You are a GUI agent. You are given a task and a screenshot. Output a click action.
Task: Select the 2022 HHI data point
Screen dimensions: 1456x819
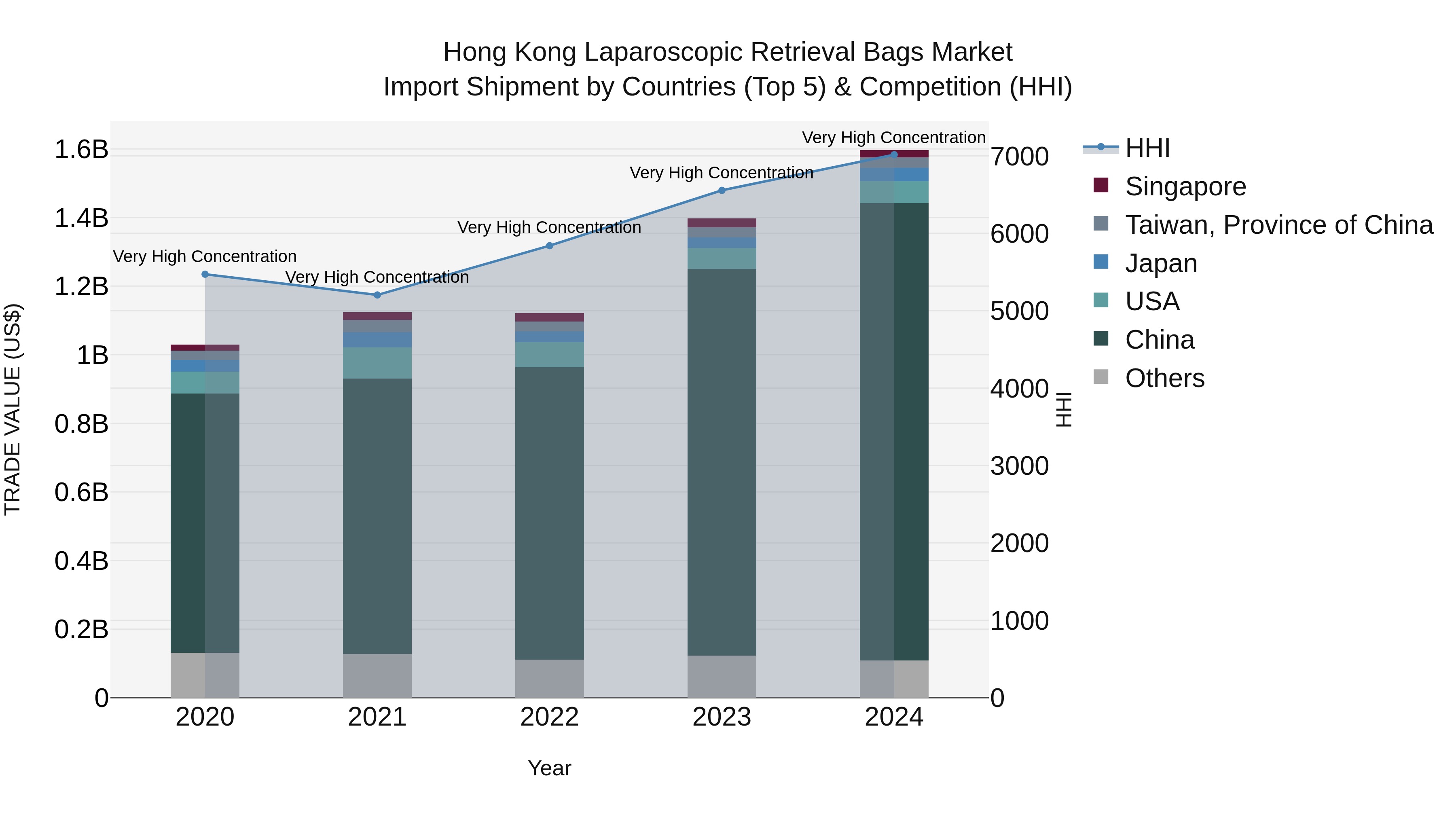(549, 246)
